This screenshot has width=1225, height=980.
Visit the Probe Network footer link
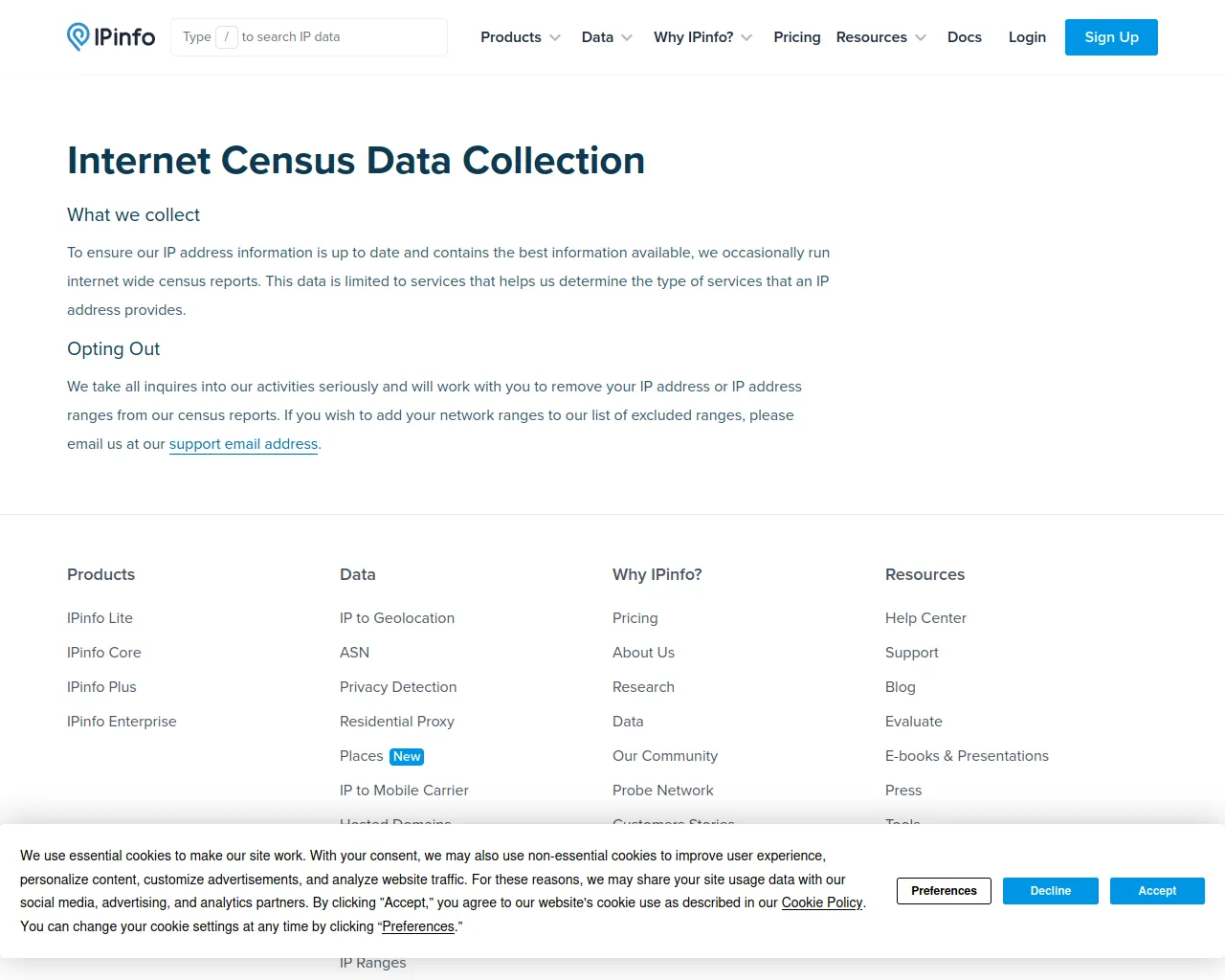click(662, 791)
